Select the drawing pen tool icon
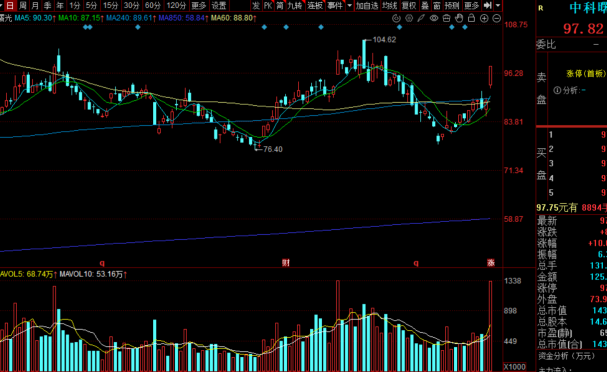 [x=421, y=18]
